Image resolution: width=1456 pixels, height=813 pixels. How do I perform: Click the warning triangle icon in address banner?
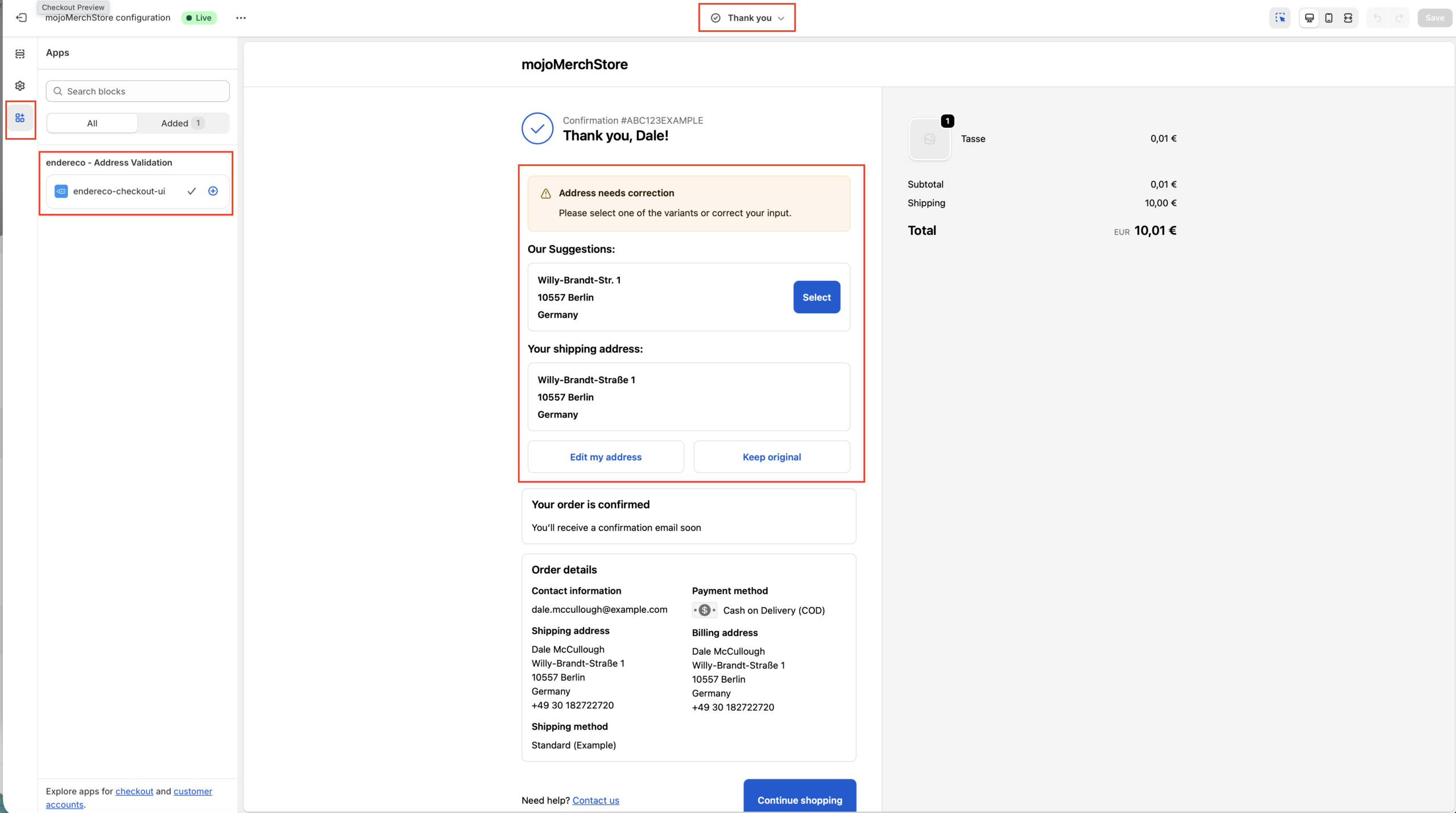pos(545,193)
